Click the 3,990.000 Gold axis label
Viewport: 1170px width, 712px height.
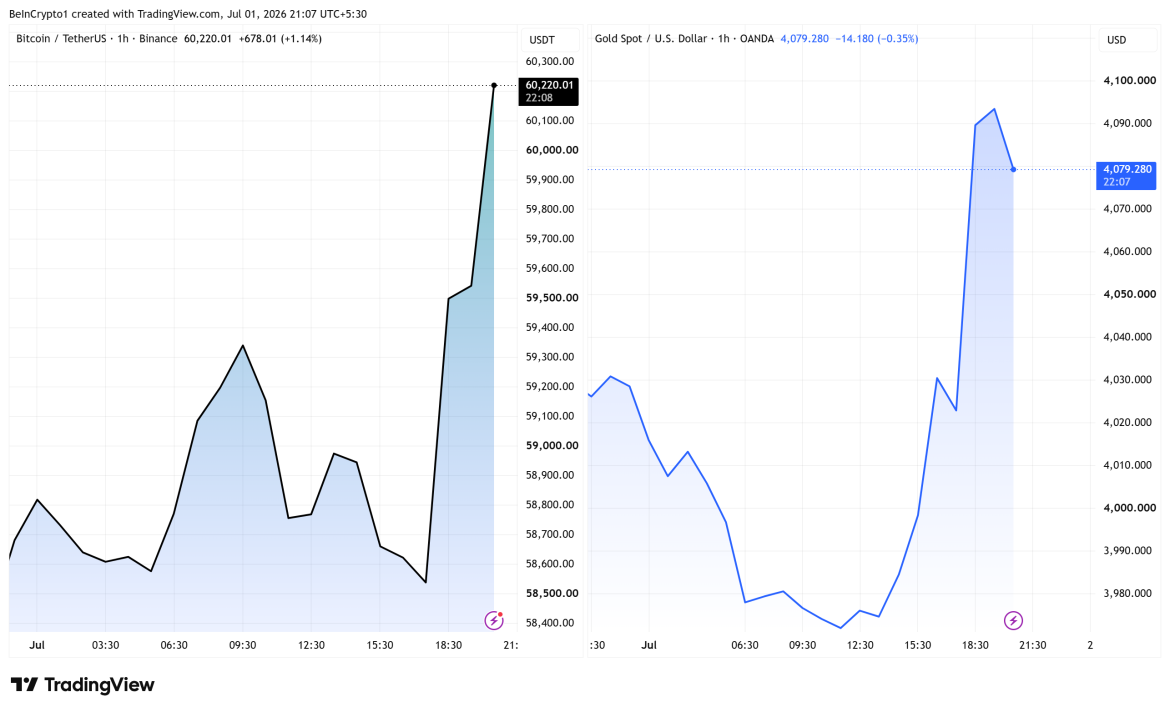[1127, 550]
